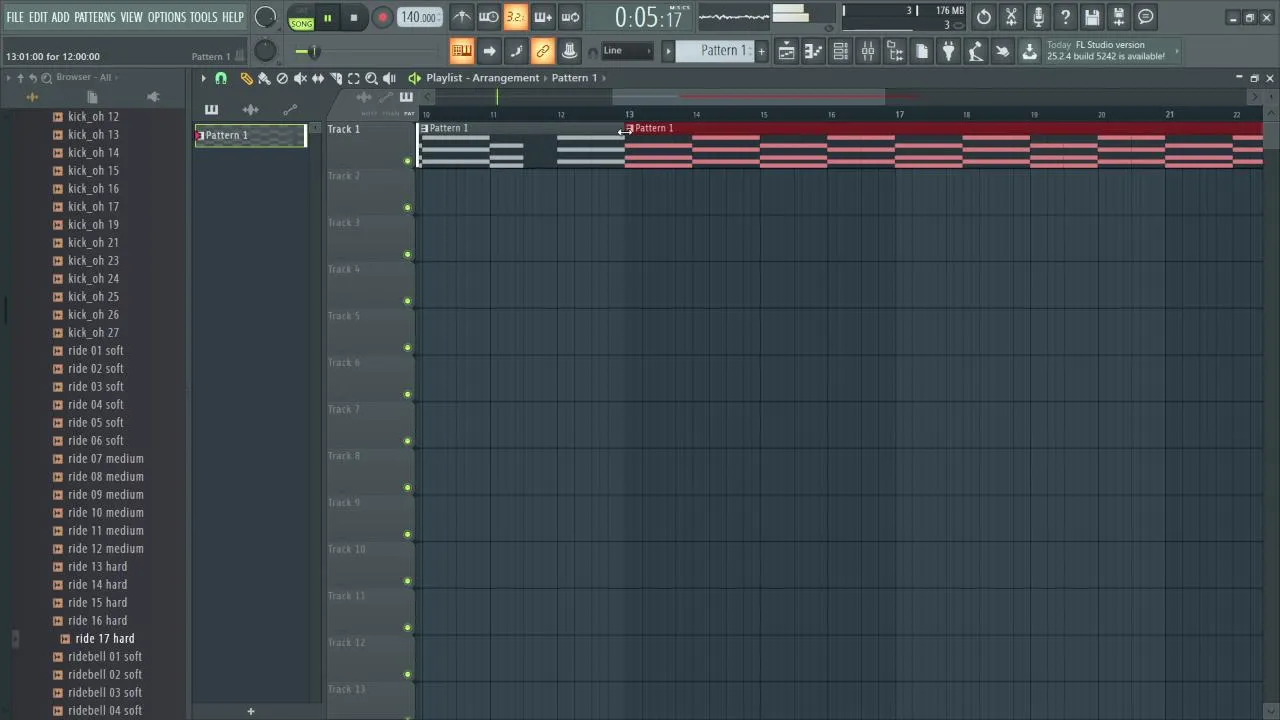Toggle Song/Pattern mode switch
The width and height of the screenshot is (1280, 720).
click(x=301, y=18)
